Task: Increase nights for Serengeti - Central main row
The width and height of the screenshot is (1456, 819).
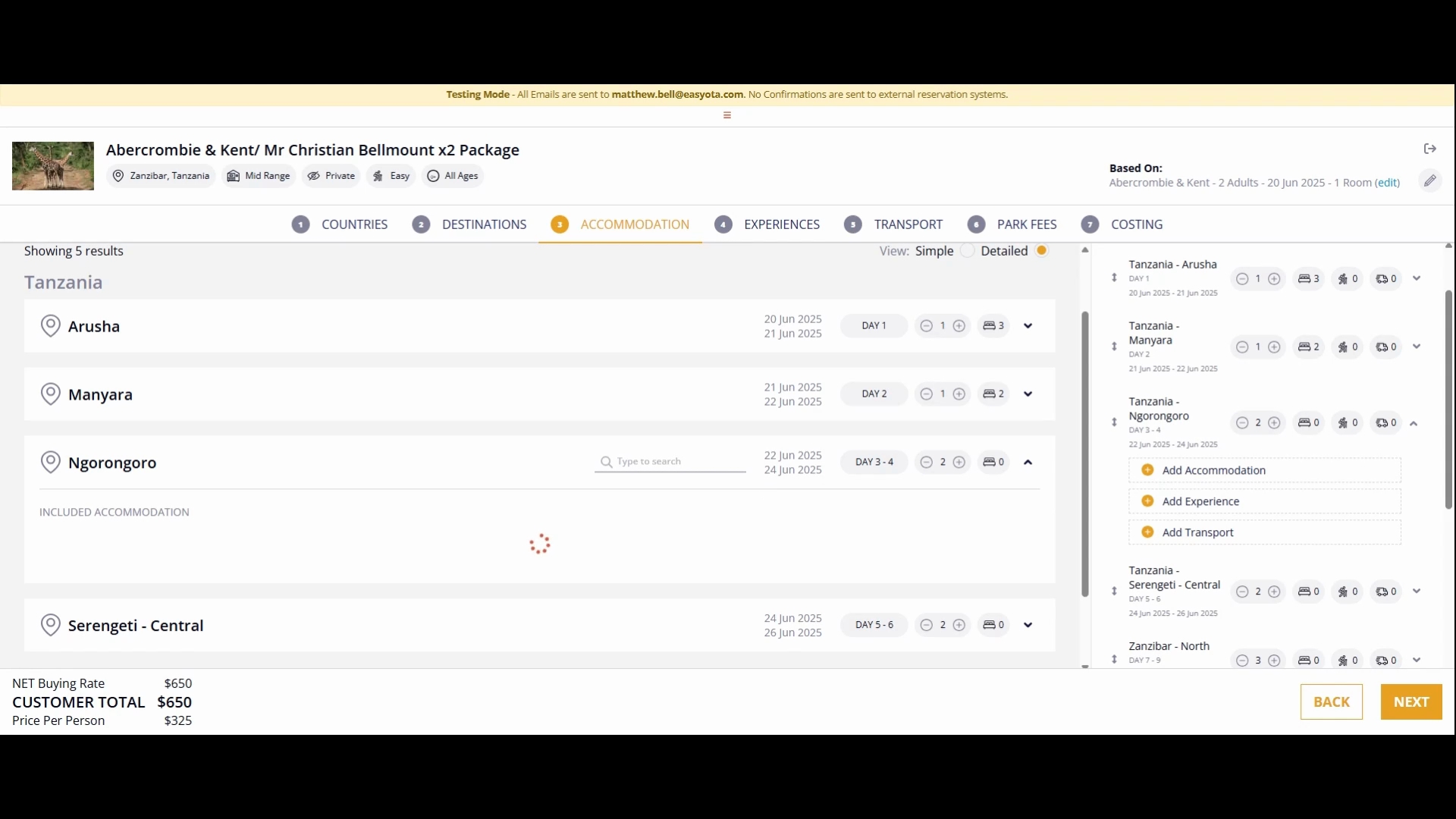Action: [x=959, y=626]
